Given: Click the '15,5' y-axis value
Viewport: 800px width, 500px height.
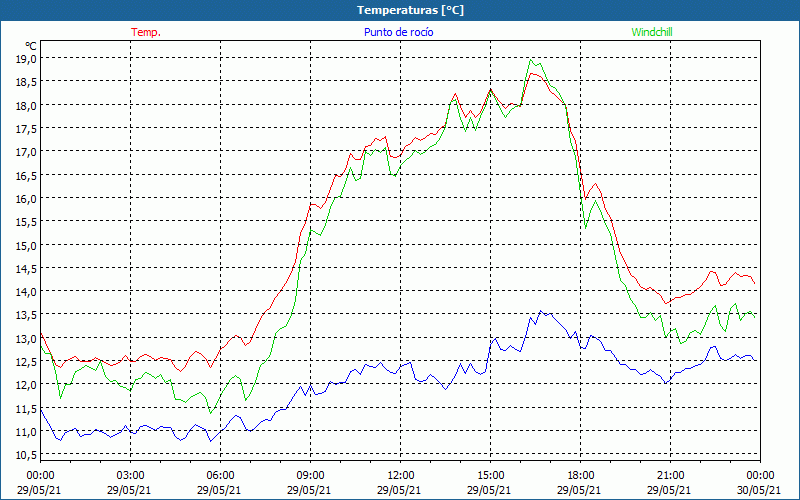Looking at the screenshot, I should click(x=26, y=221).
